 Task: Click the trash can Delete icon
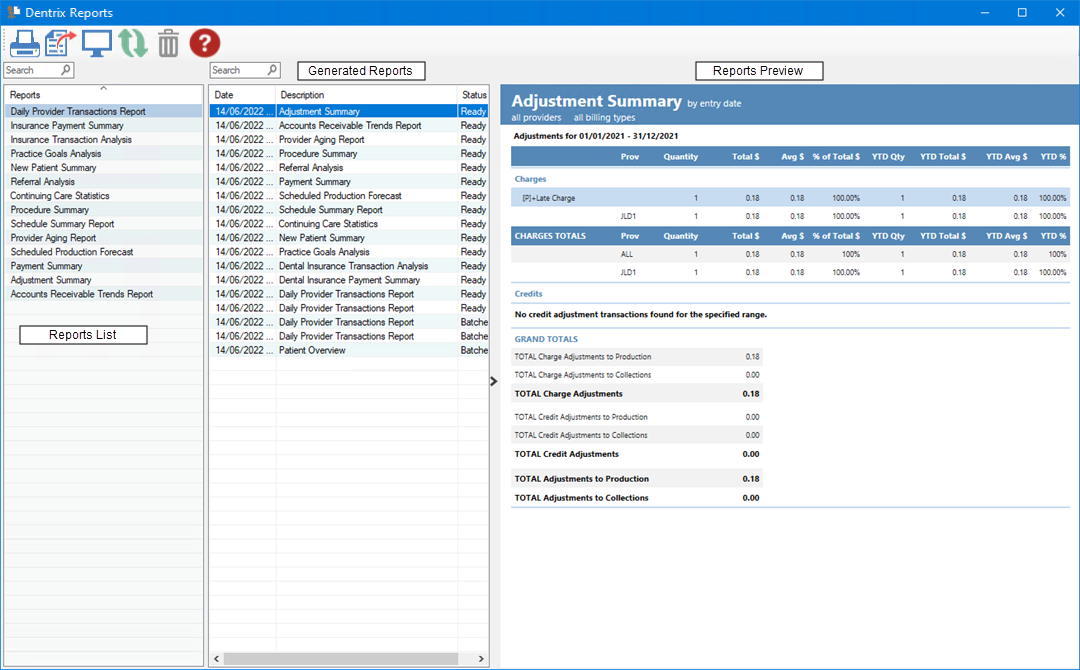click(168, 43)
